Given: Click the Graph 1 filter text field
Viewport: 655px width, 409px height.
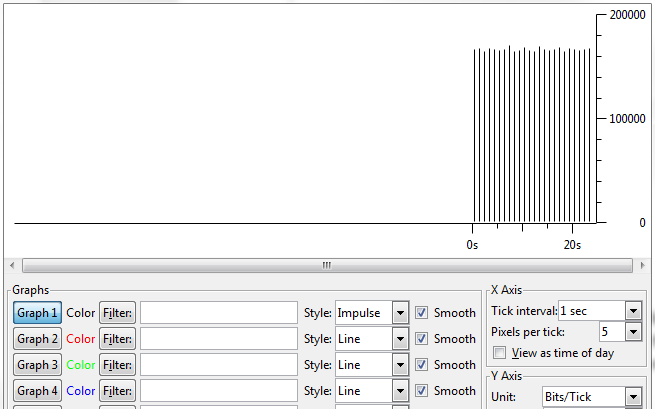Looking at the screenshot, I should tap(219, 312).
